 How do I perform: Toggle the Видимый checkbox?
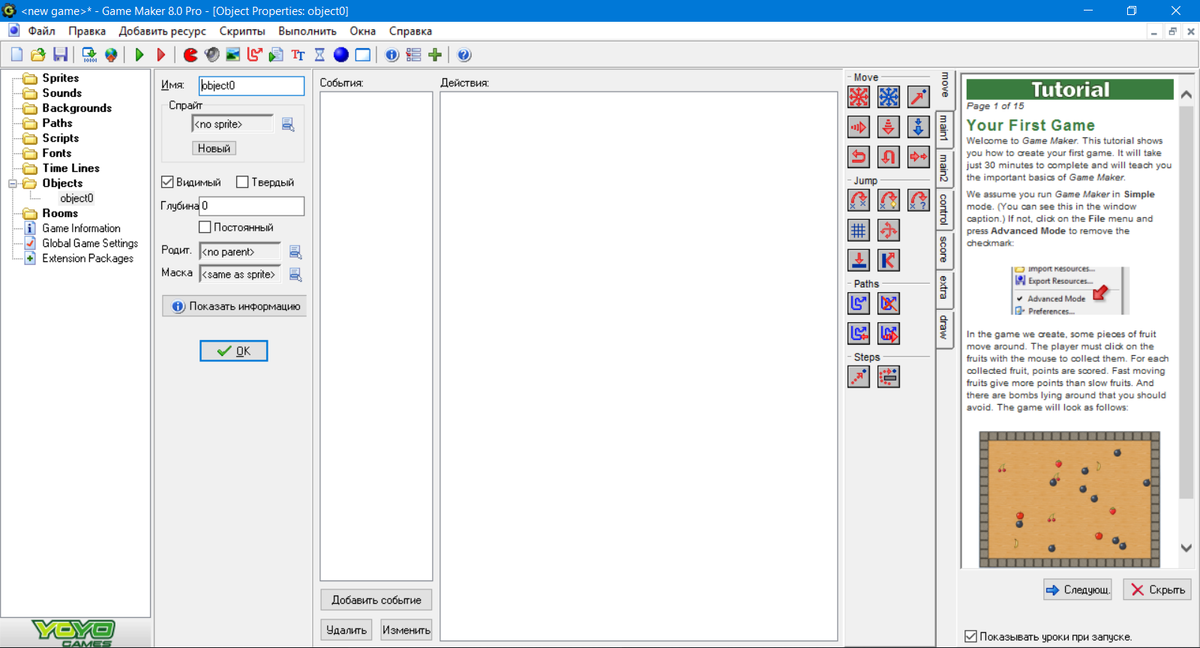click(x=168, y=183)
